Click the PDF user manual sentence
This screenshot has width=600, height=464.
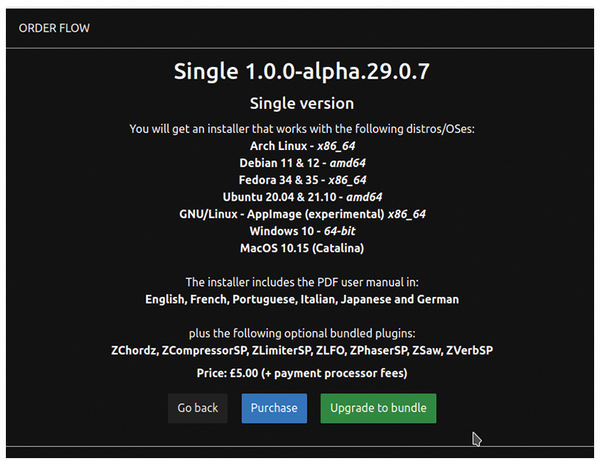tap(302, 282)
